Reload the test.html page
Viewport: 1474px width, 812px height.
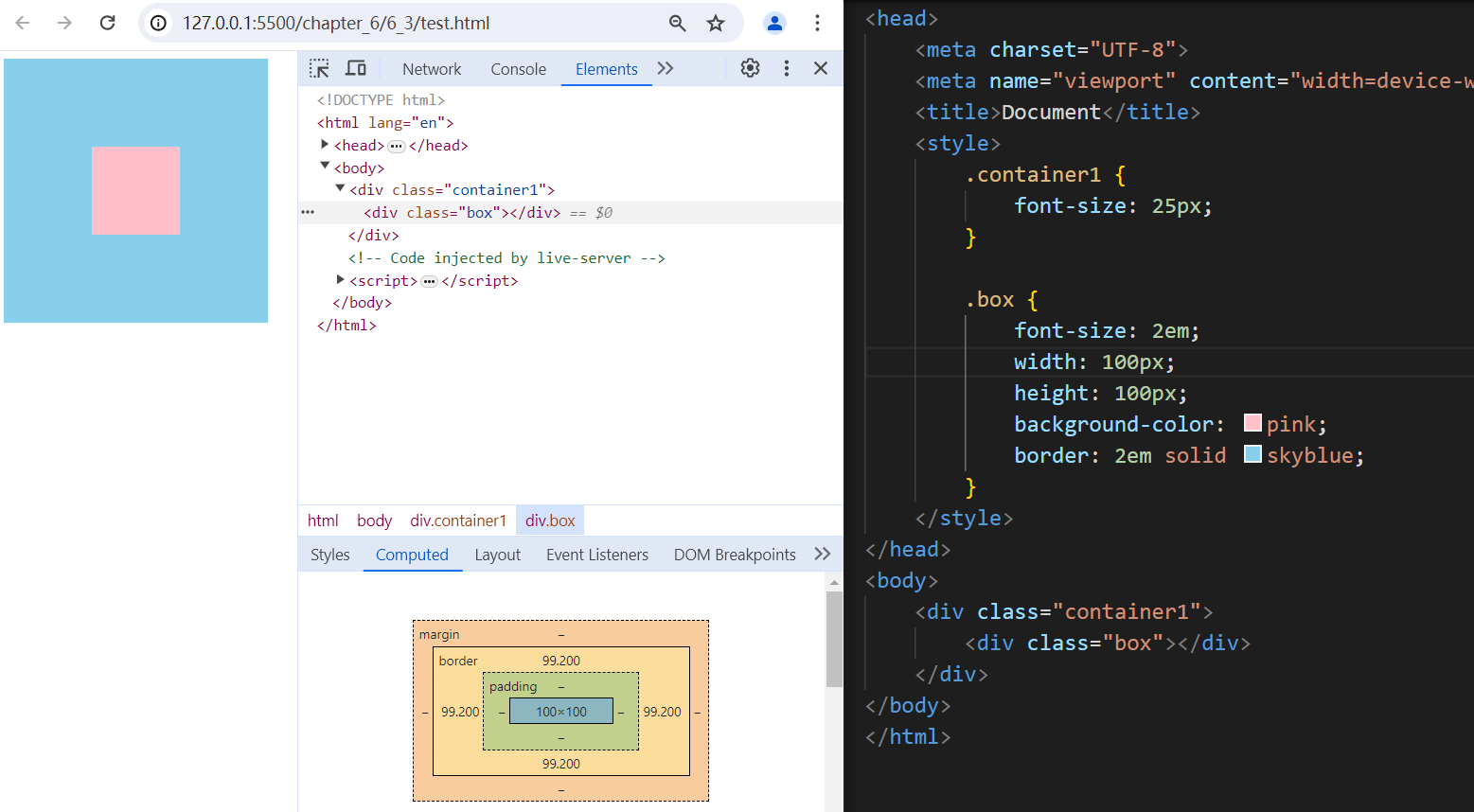click(107, 23)
